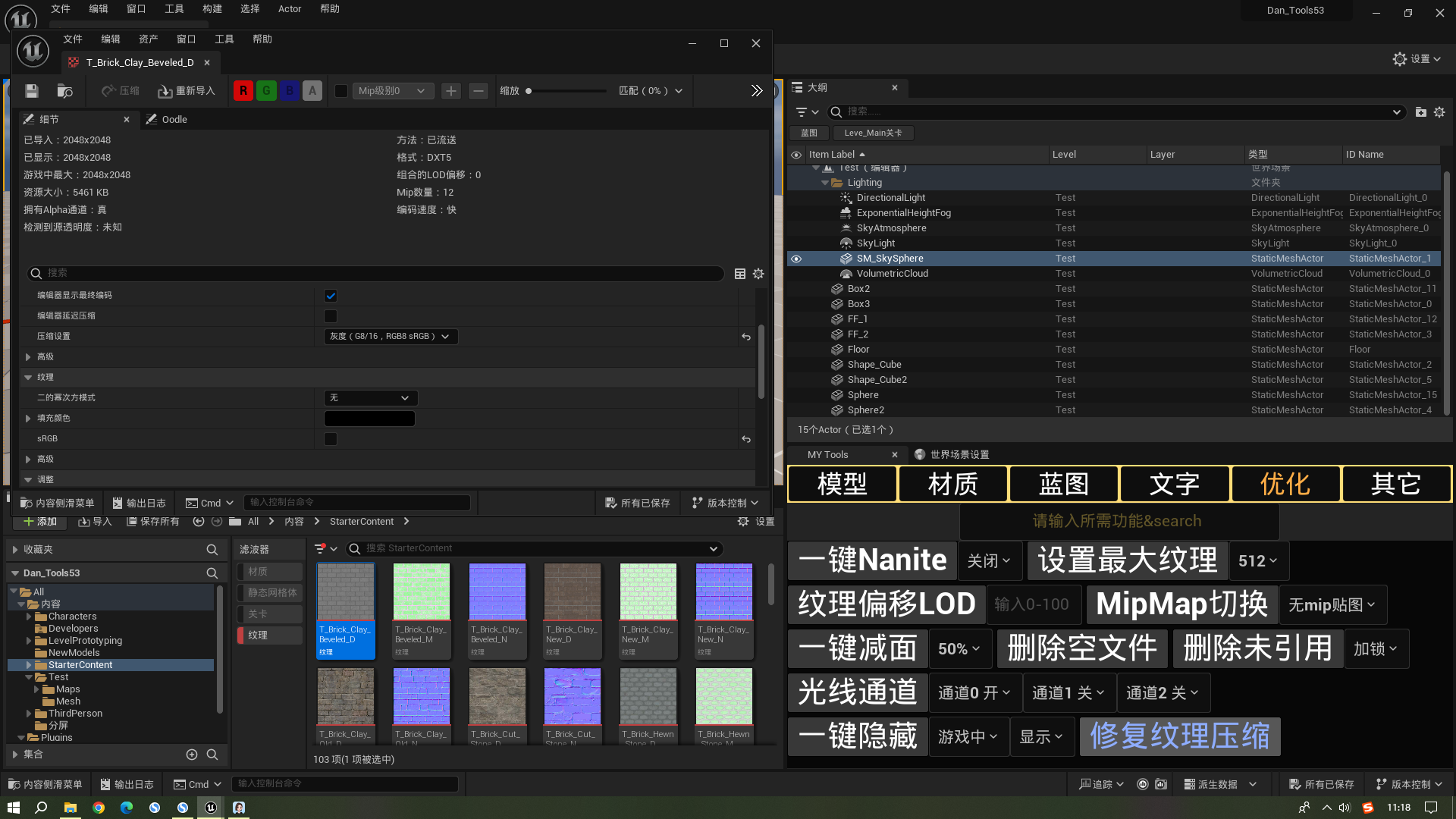1456x819 pixels.
Task: Click the 设置最大纹理 button
Action: (x=1128, y=560)
